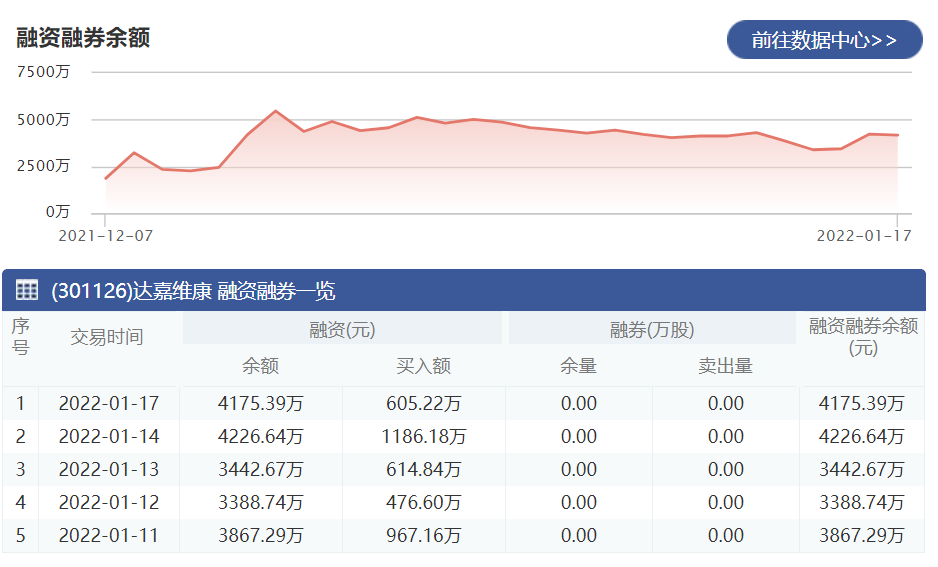Image resolution: width=938 pixels, height=567 pixels.
Task: Click the 2021-12-07 date label on chart
Action: point(106,236)
